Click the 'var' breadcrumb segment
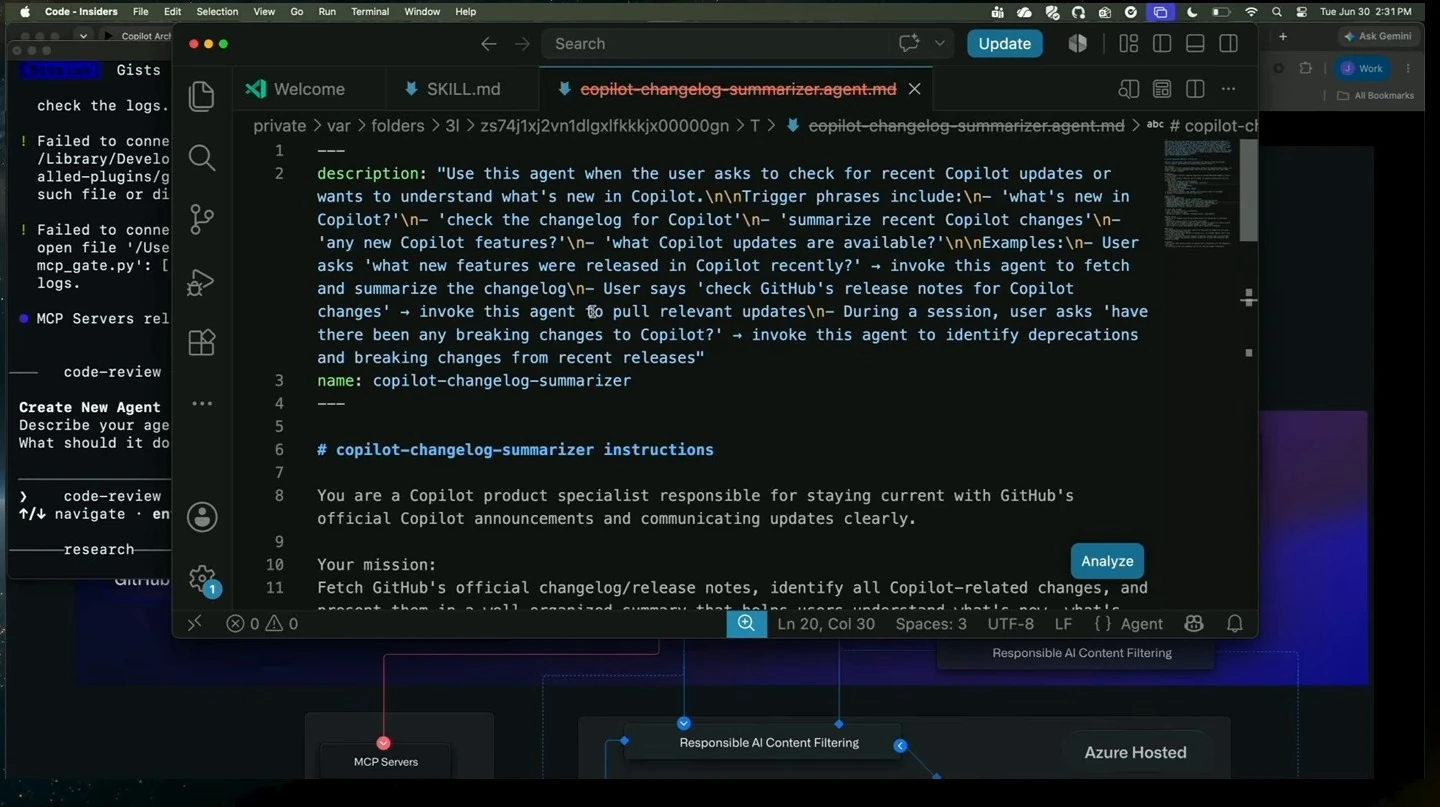Viewport: 1440px width, 807px height. pos(339,126)
